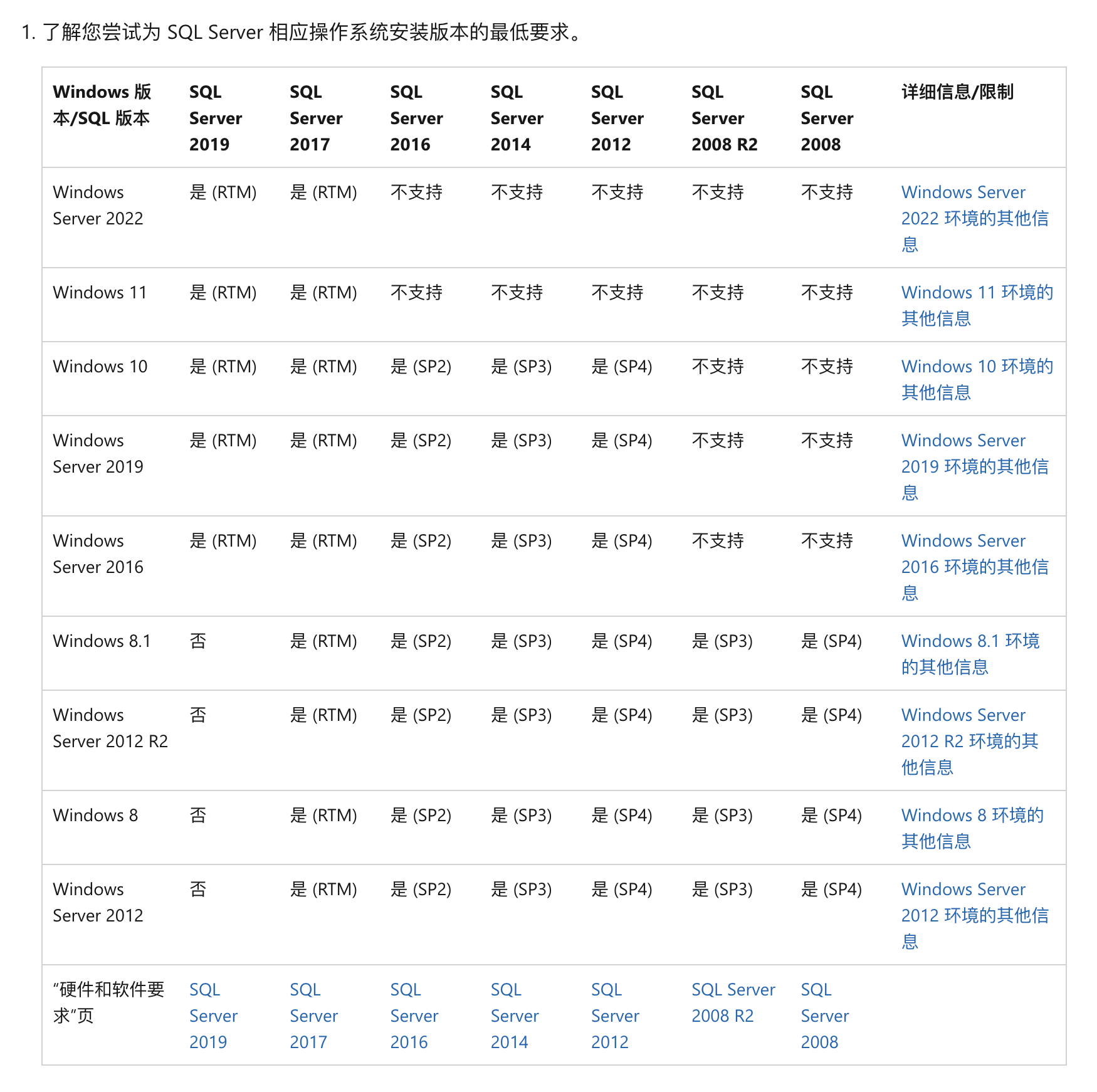Open SQL Server 2008 requirements link
Image resolution: width=1097 pixels, height=1092 pixels.
(824, 1016)
